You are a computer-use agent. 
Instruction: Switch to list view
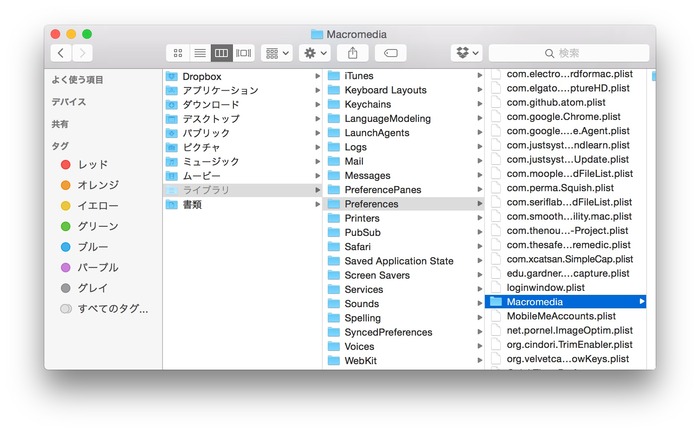pyautogui.click(x=200, y=53)
